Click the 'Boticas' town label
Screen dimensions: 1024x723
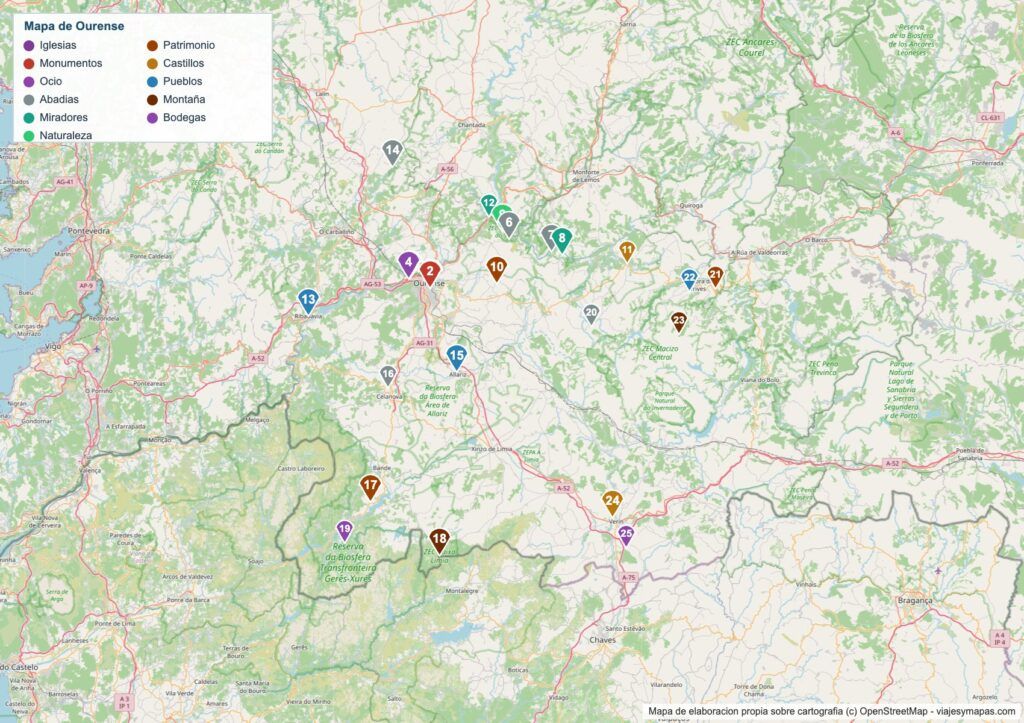coord(518,670)
